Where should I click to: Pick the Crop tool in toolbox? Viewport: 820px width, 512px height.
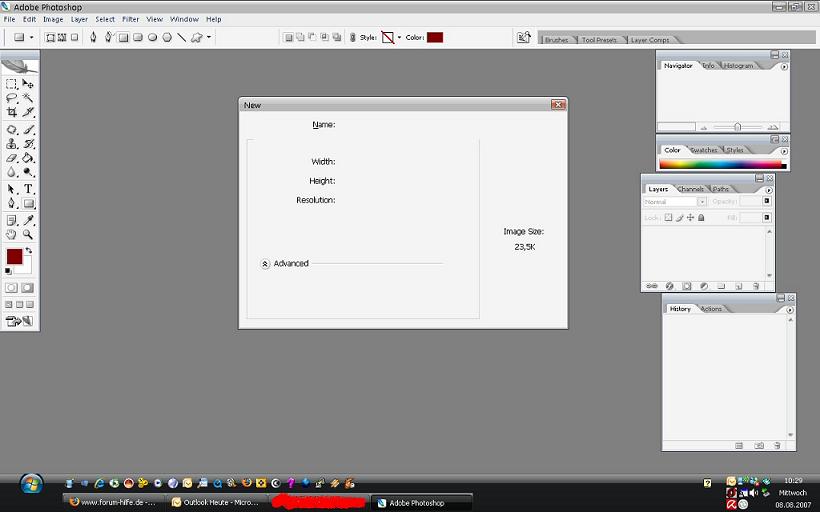[12, 113]
